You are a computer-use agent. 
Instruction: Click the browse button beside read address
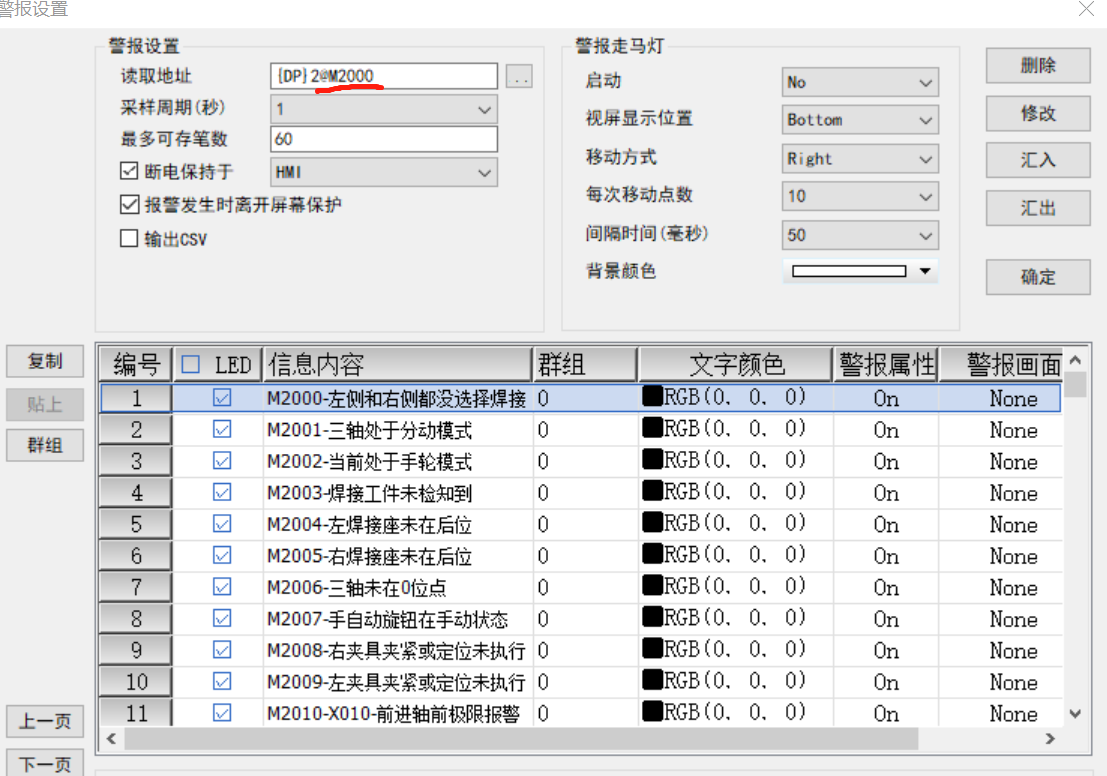(520, 77)
